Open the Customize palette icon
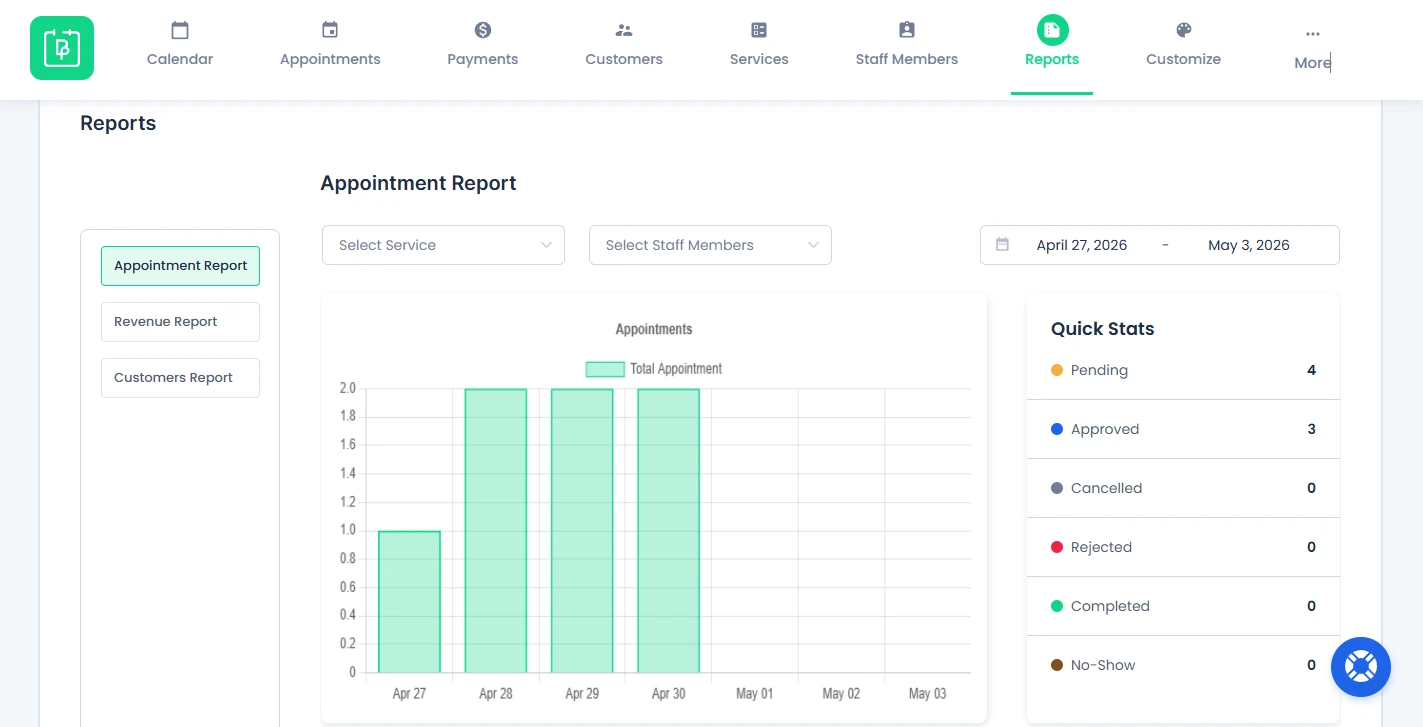 pyautogui.click(x=1184, y=30)
